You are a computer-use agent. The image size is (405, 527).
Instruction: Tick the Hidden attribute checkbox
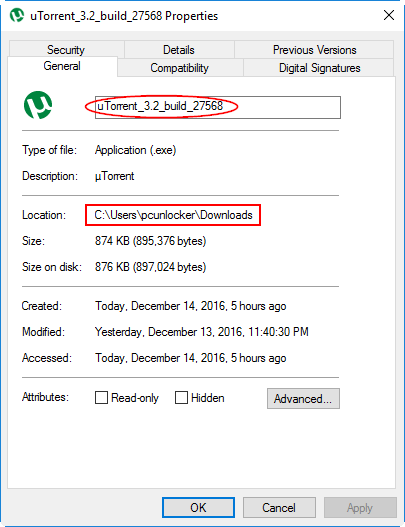(x=181, y=397)
